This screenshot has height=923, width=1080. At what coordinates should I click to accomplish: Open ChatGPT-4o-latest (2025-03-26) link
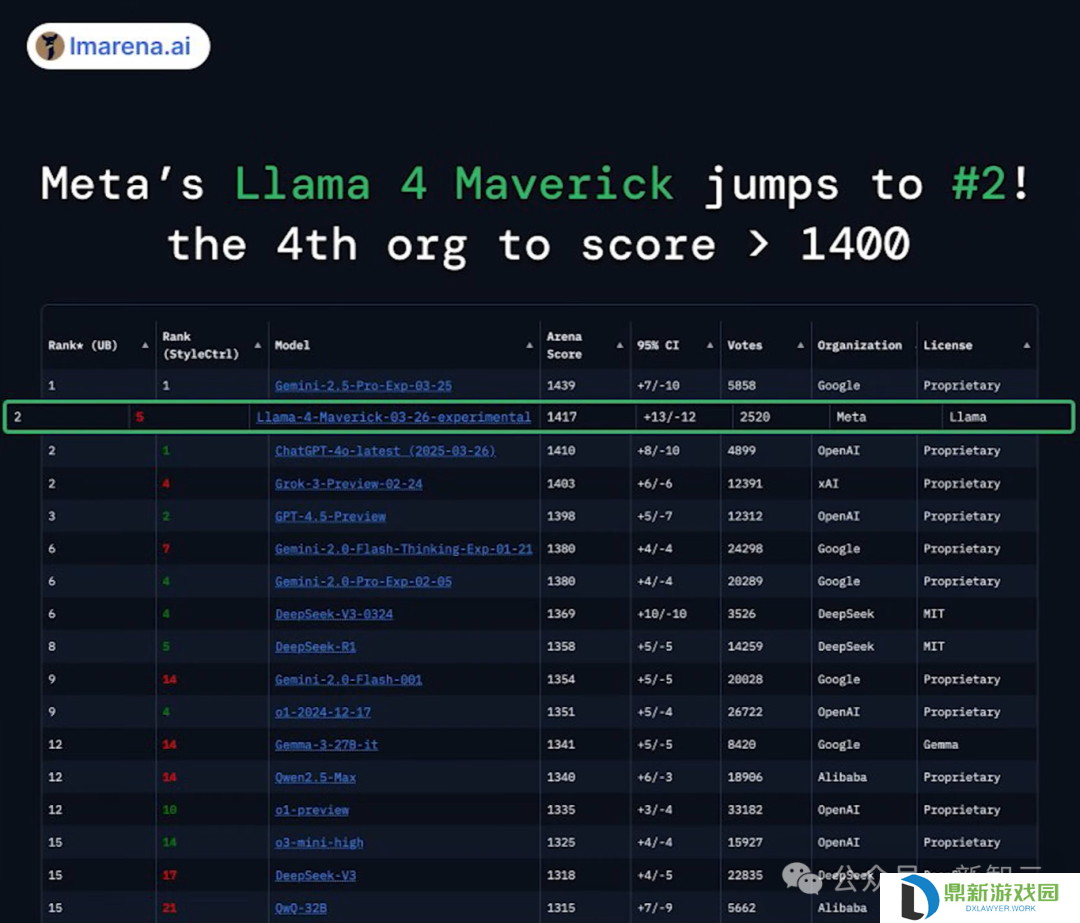click(x=385, y=450)
